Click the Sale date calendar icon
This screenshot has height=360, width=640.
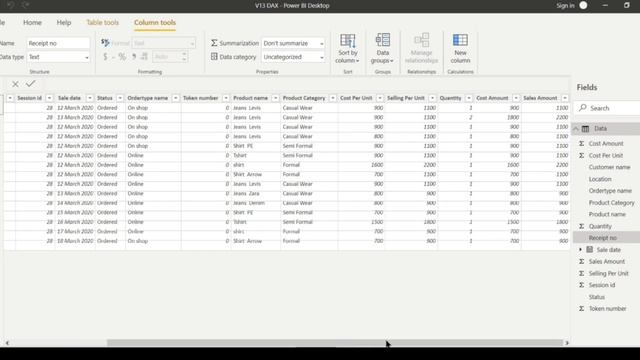[590, 249]
